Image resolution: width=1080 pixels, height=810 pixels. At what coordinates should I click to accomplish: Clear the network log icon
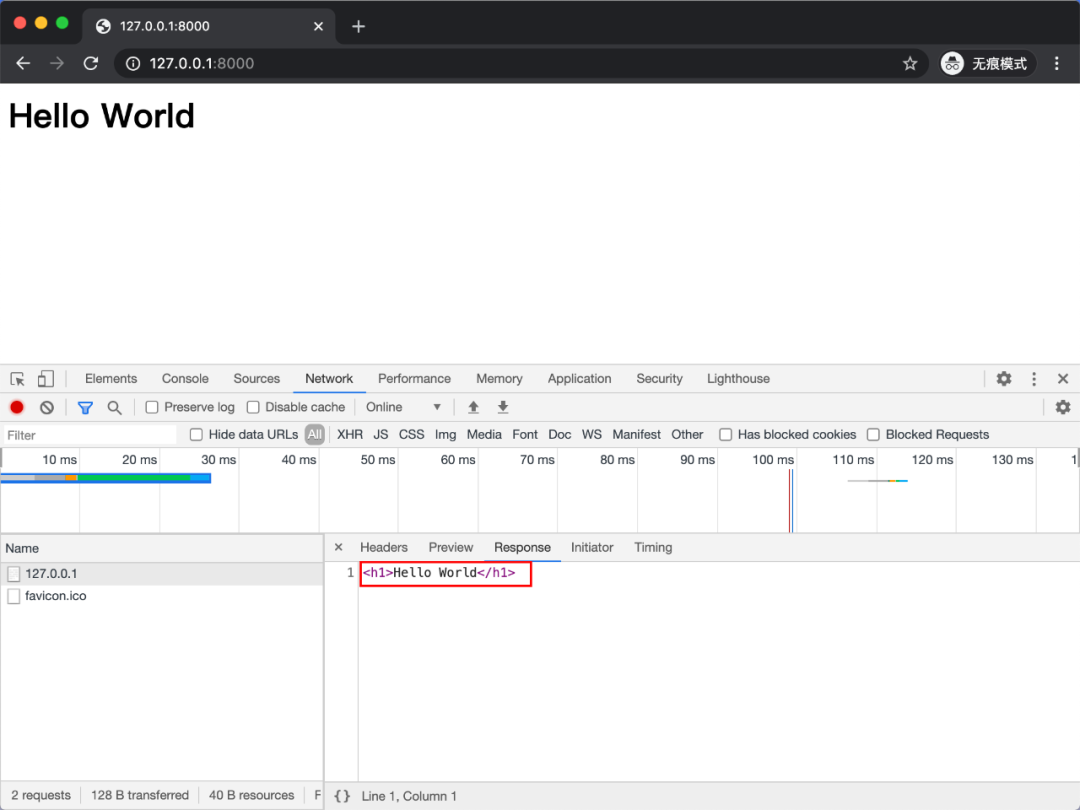(x=47, y=407)
